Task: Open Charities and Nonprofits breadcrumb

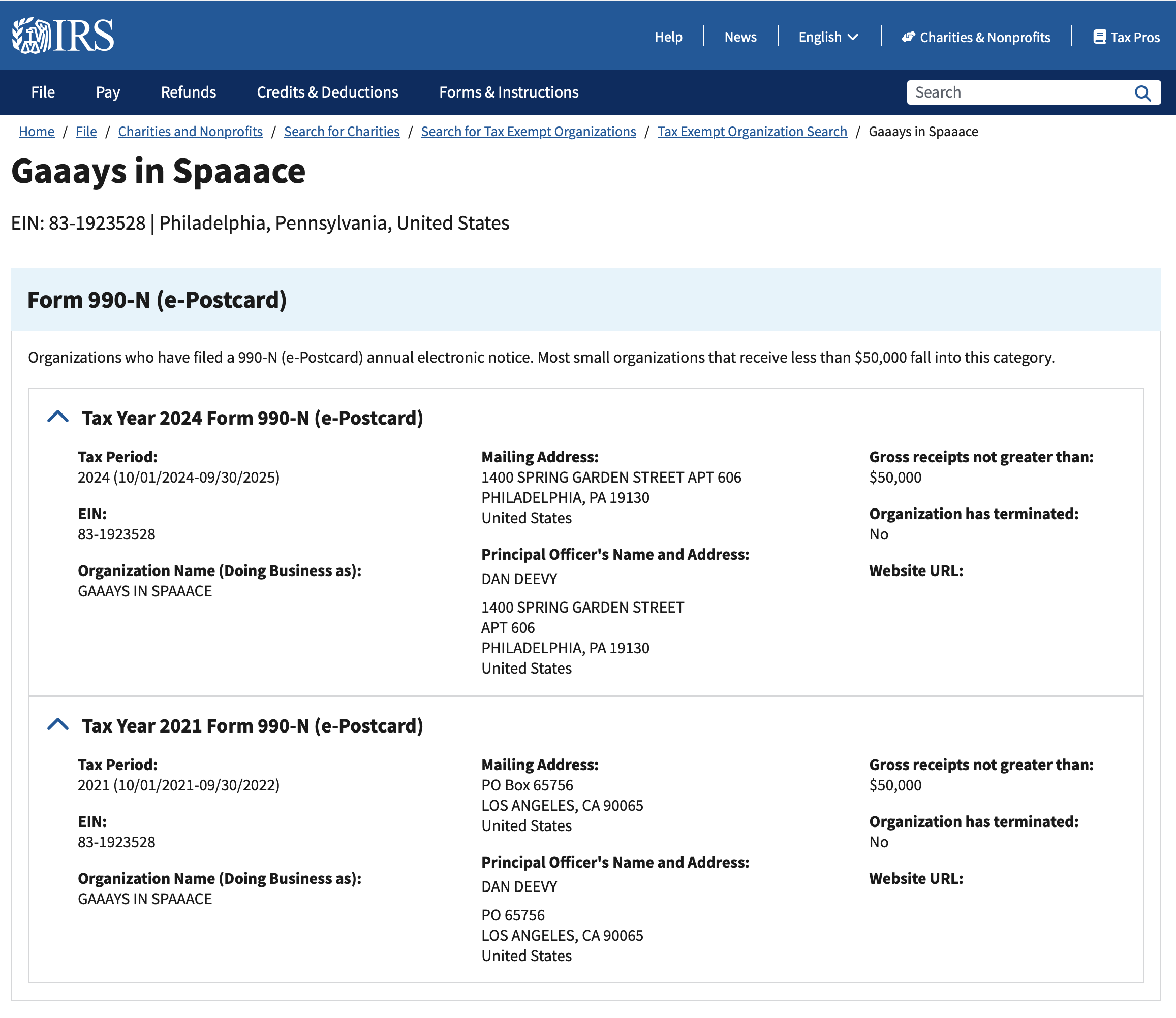Action: click(x=191, y=131)
